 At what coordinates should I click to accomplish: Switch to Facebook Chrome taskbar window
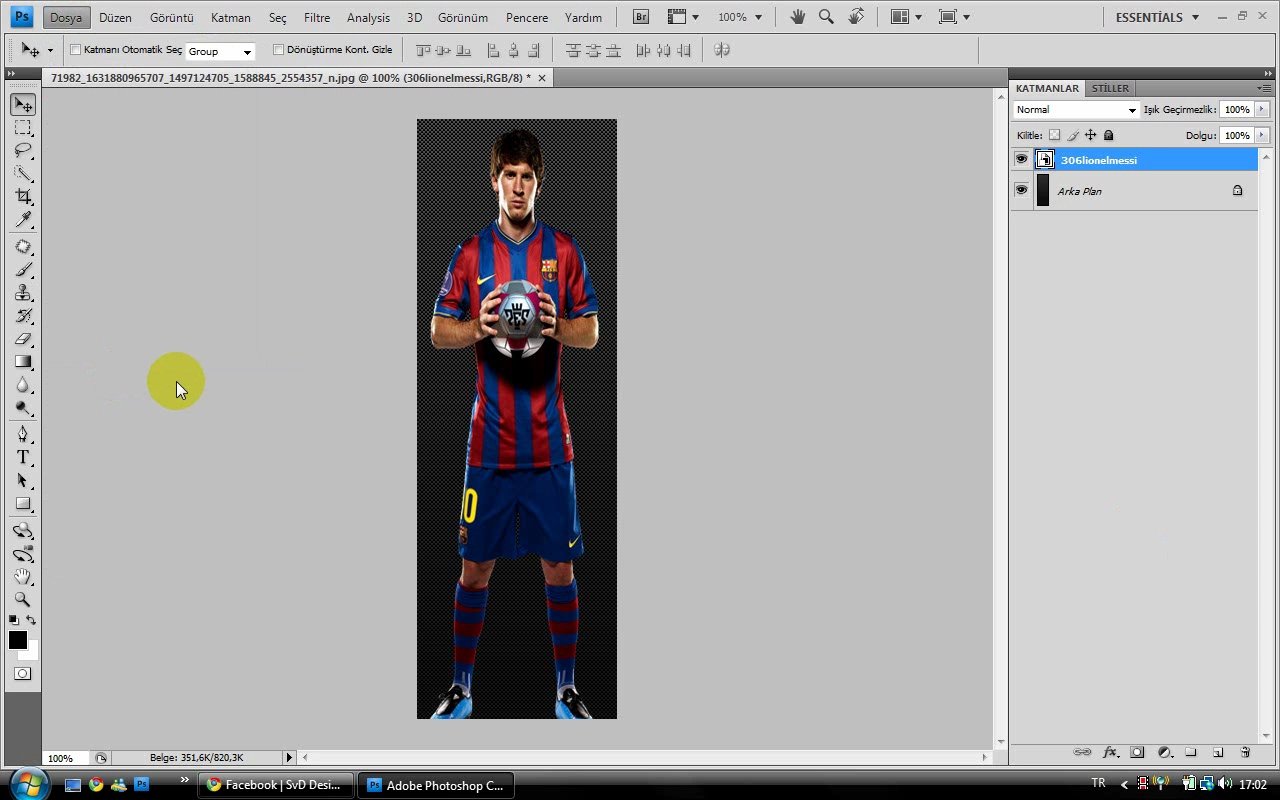click(276, 785)
